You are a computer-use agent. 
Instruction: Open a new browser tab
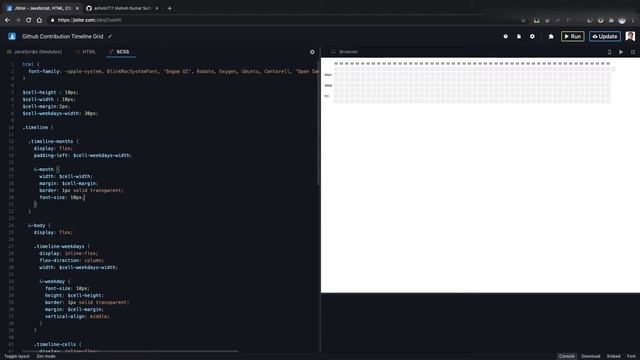tap(169, 8)
